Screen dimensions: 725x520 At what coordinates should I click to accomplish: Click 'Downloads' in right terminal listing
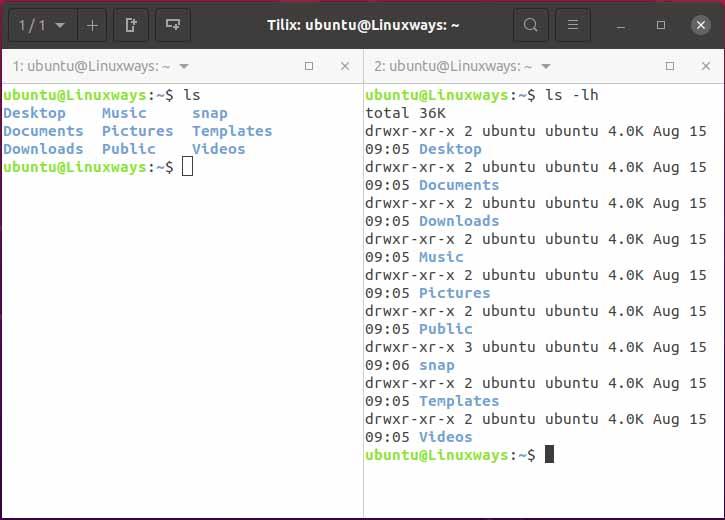click(x=459, y=221)
